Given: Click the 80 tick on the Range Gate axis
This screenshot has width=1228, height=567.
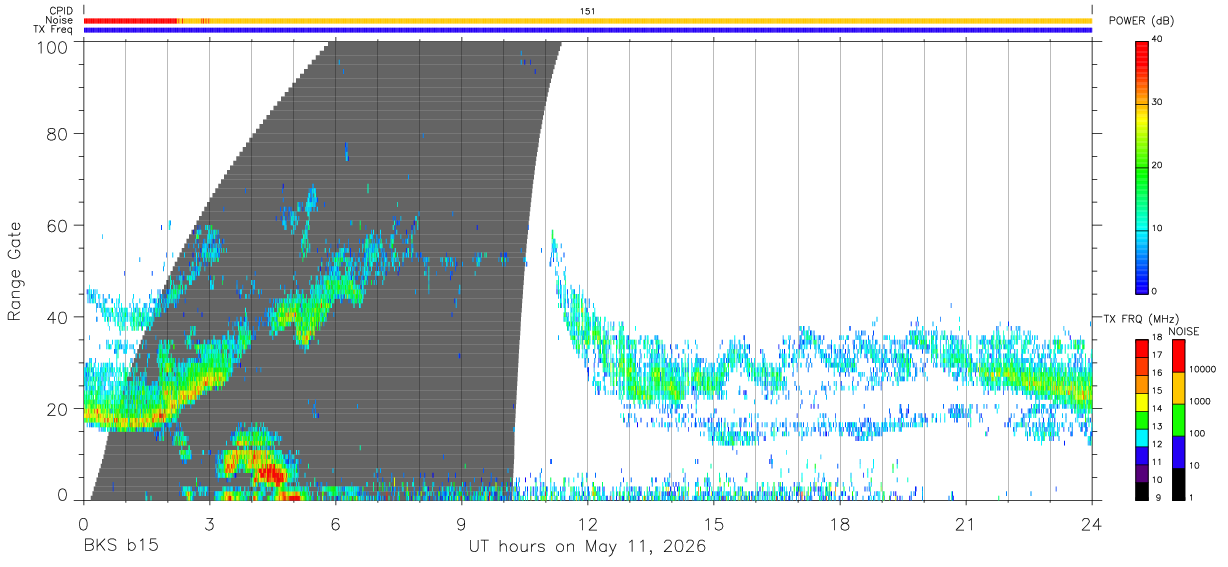Looking at the screenshot, I should tap(59, 134).
